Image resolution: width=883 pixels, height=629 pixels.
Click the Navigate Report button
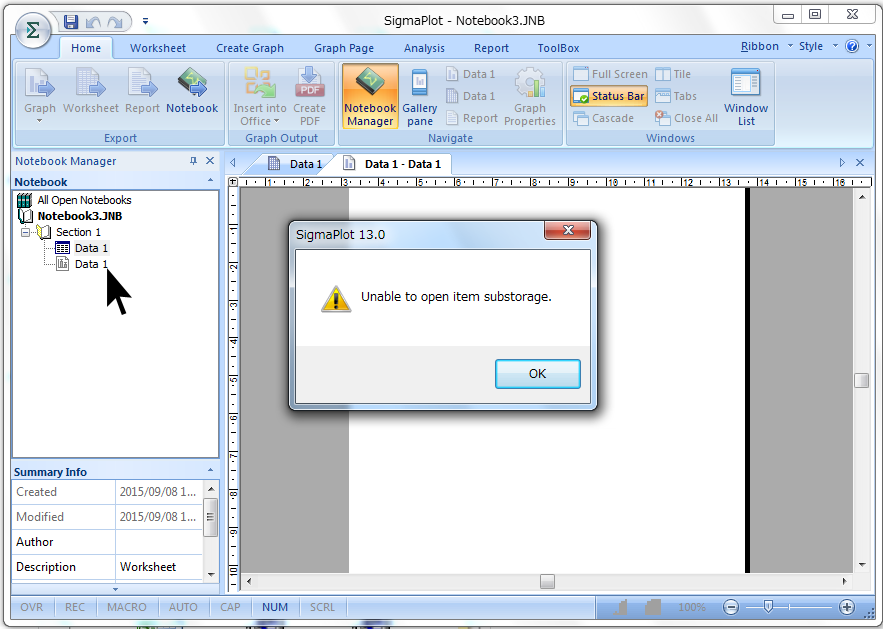tap(472, 118)
